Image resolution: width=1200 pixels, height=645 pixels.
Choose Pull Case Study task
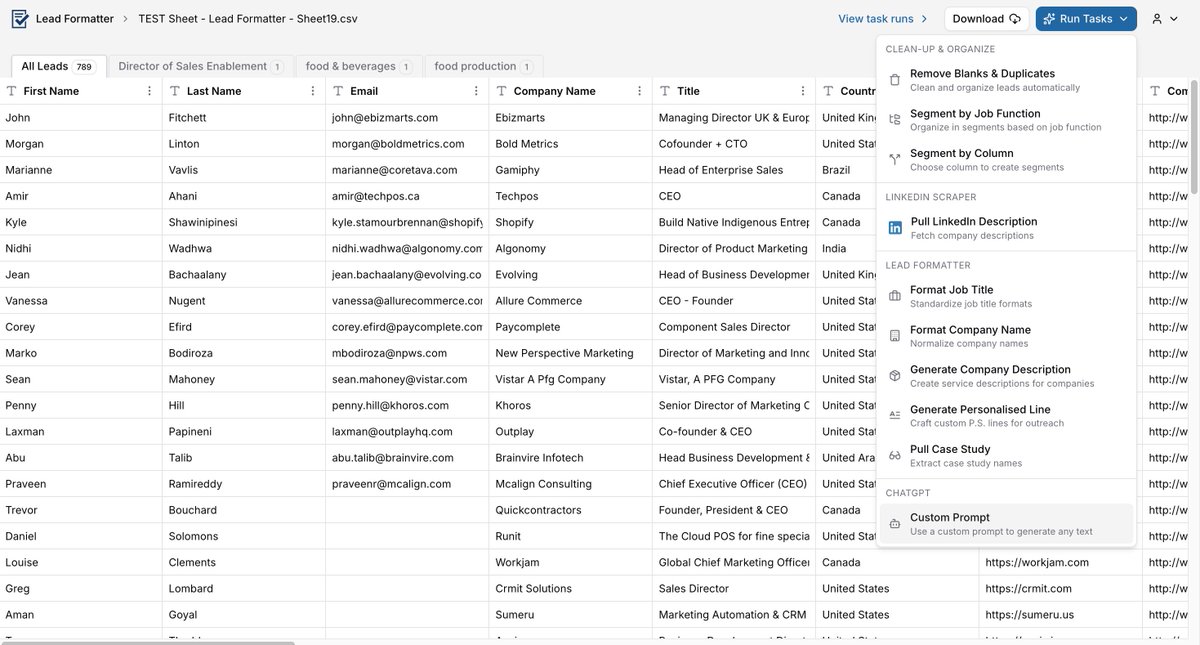click(1006, 456)
